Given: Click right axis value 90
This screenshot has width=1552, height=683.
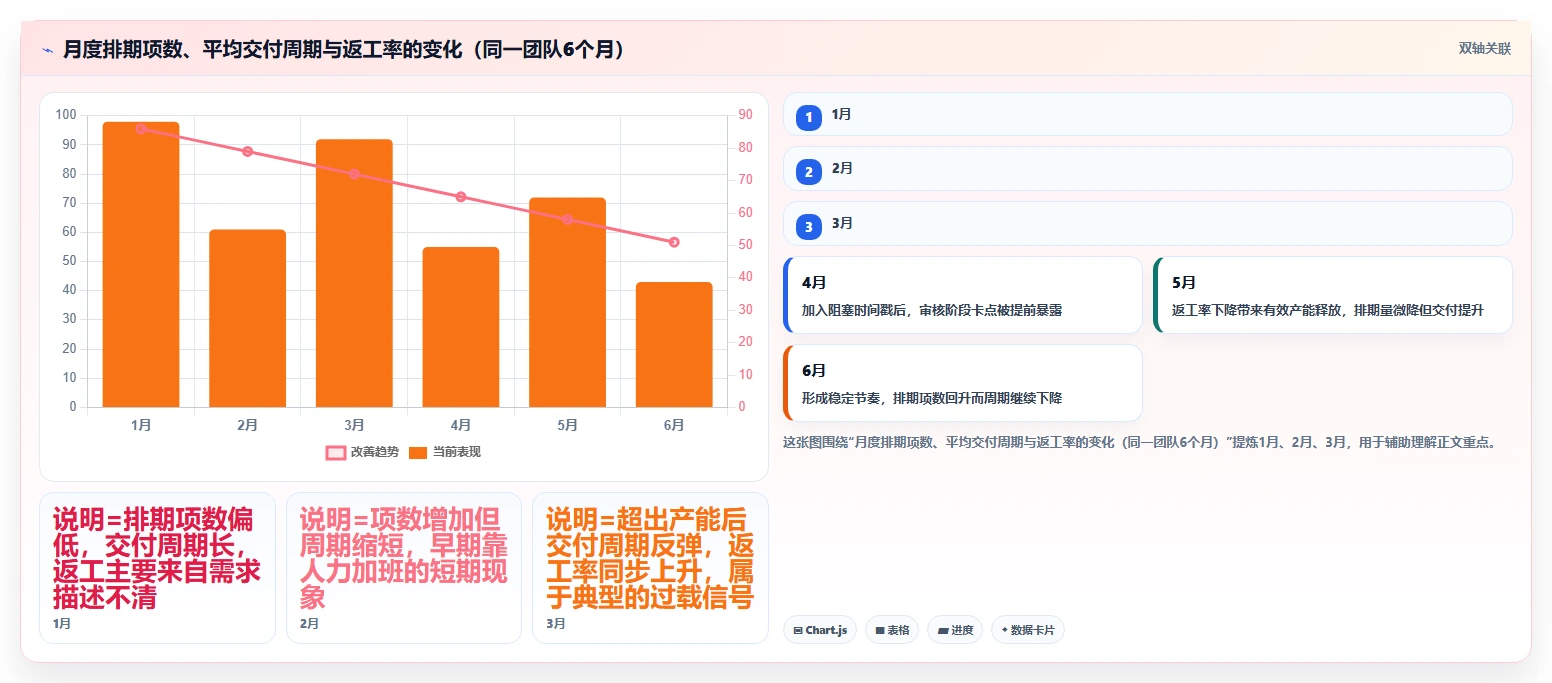Looking at the screenshot, I should [x=745, y=115].
